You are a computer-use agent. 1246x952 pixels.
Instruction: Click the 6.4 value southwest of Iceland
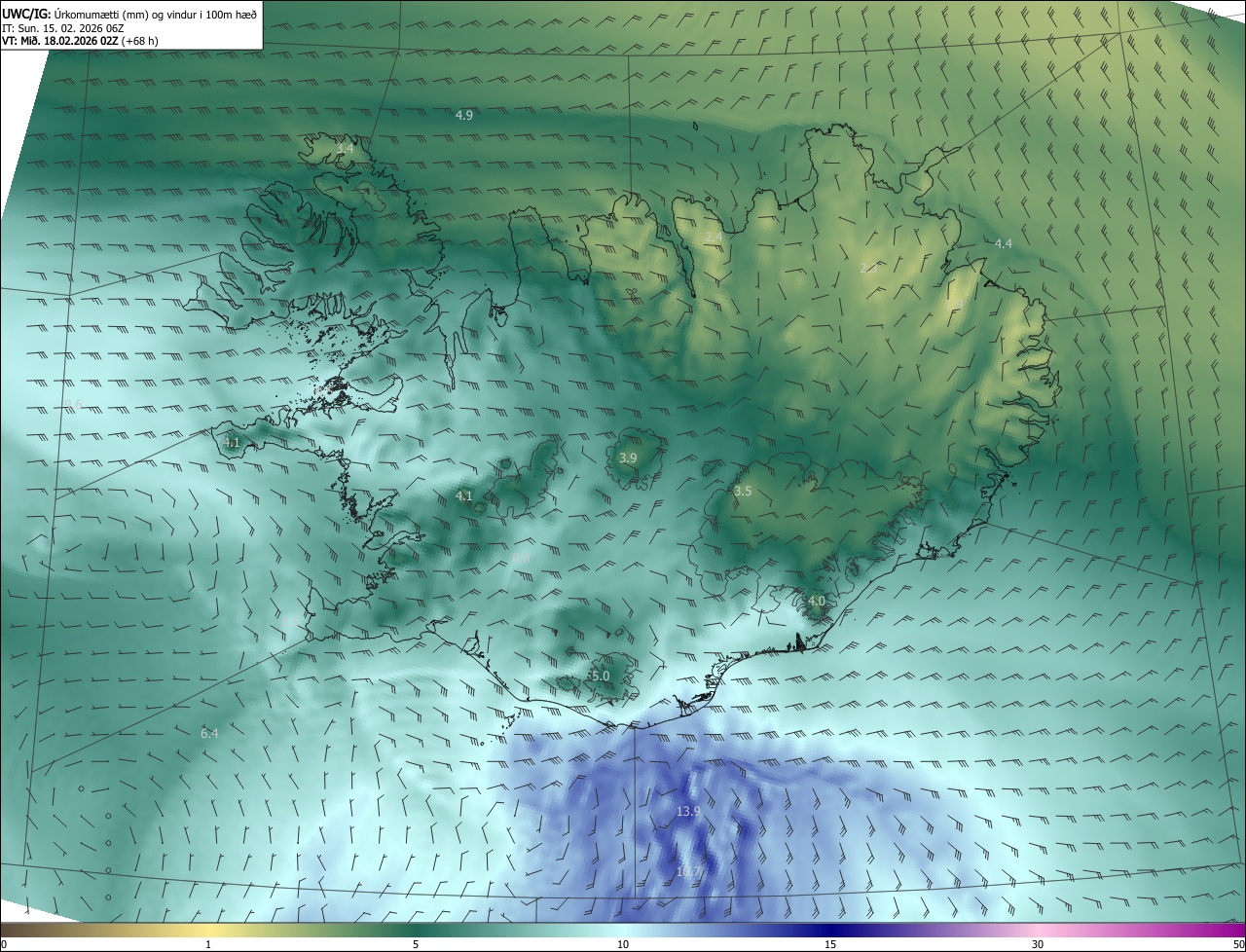[x=209, y=733]
